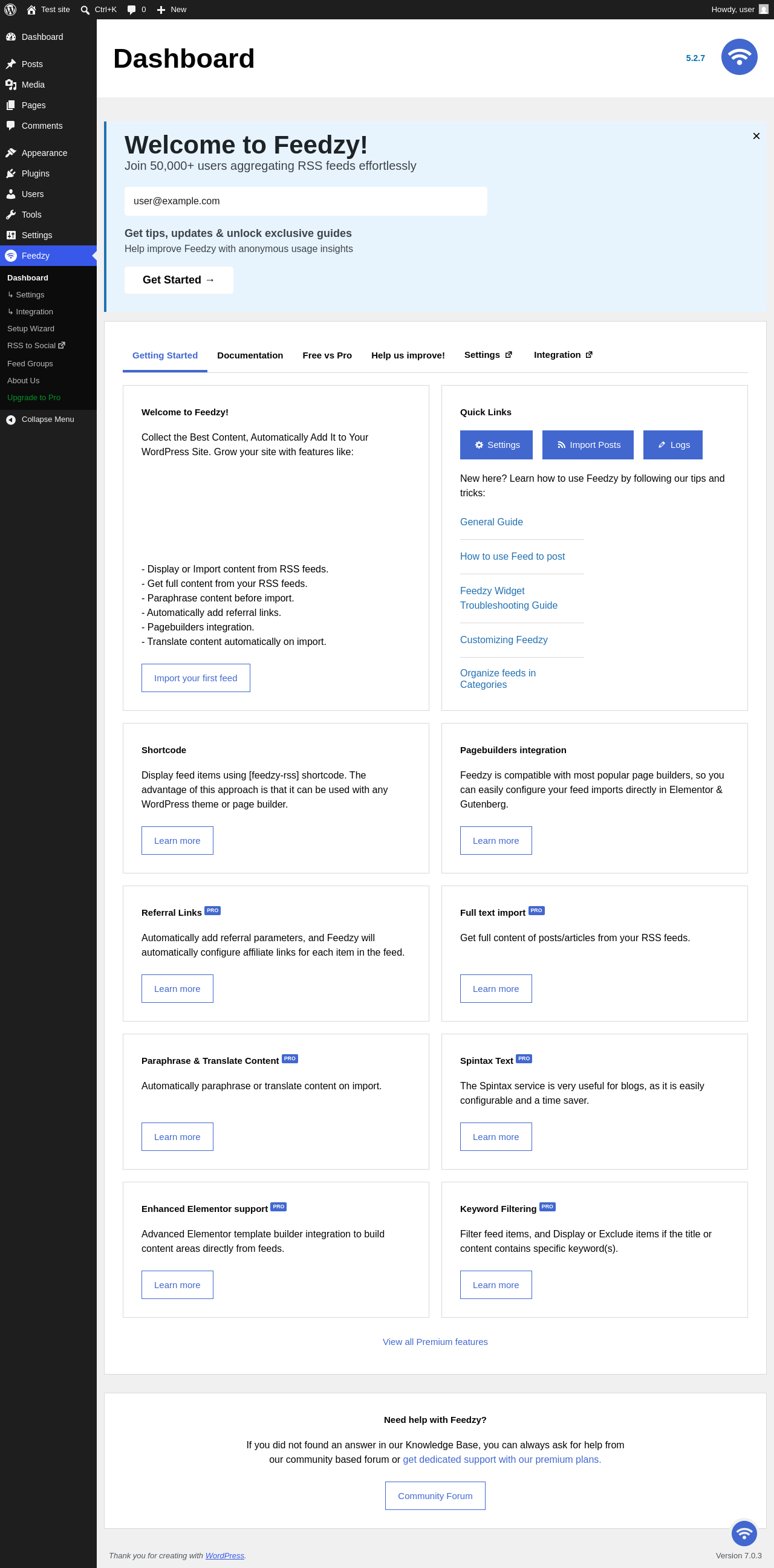Select Feedzy in the sidebar menu
Screen dimensions: 774x1568
(x=48, y=256)
